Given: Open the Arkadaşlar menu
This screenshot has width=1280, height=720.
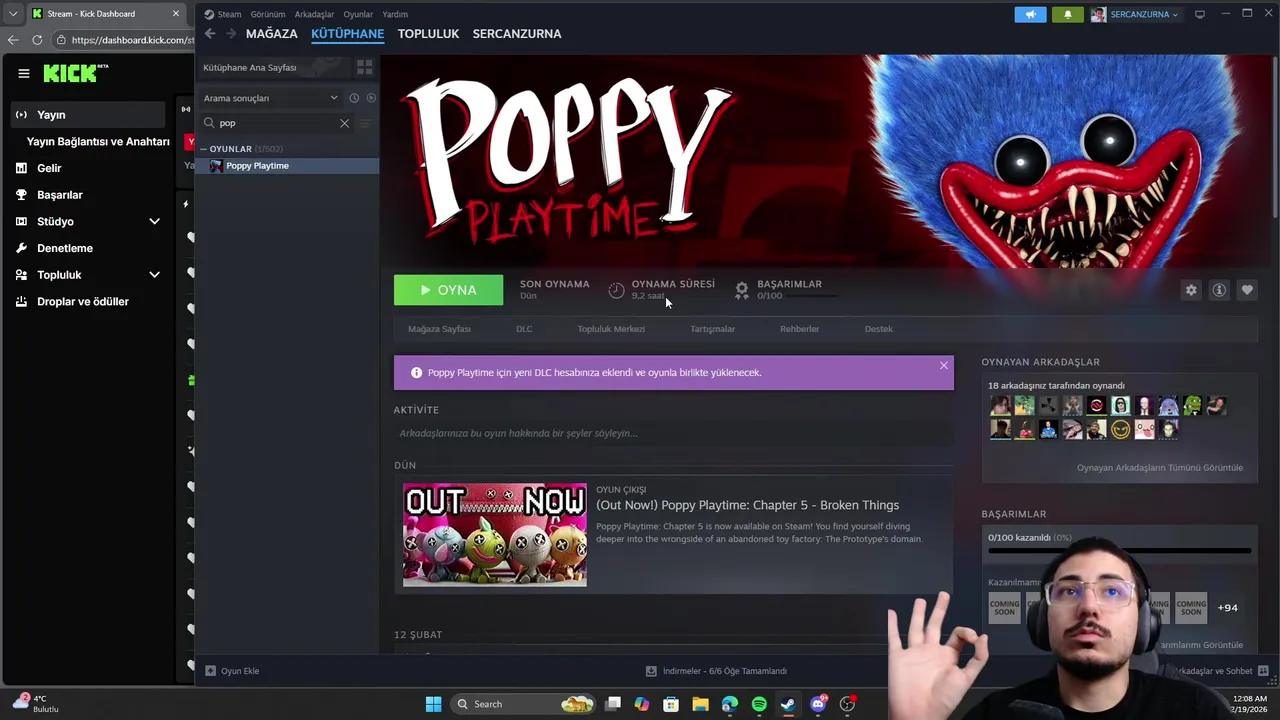Looking at the screenshot, I should (x=314, y=14).
